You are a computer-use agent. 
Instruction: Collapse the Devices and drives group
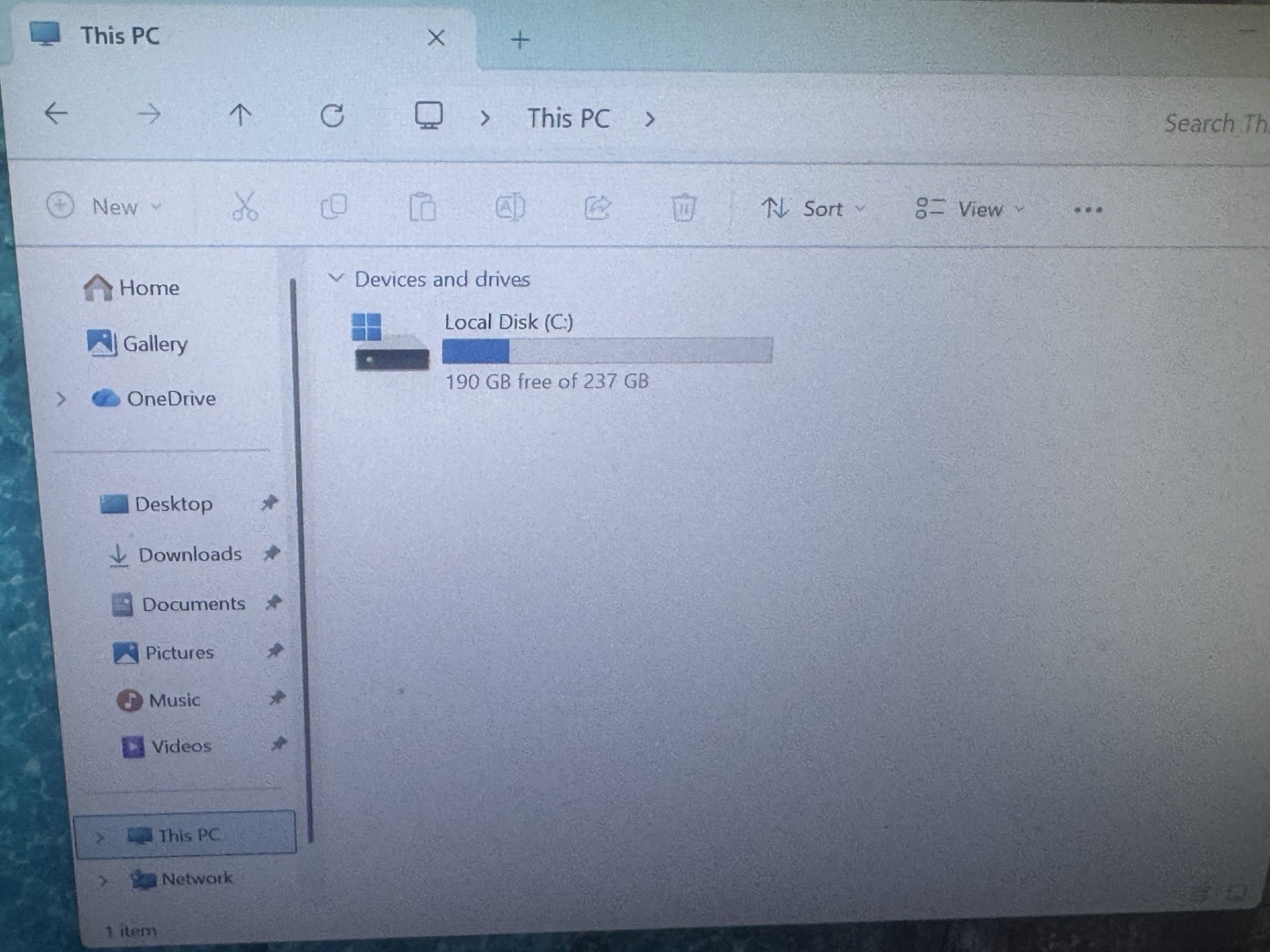click(x=336, y=278)
